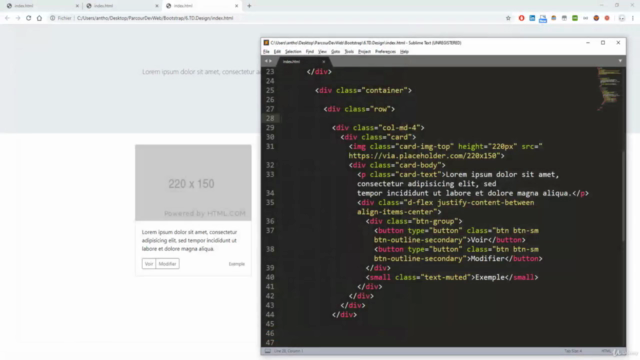Close the first index.html Chrome tab
This screenshot has width=640, height=360.
pos(77,6)
